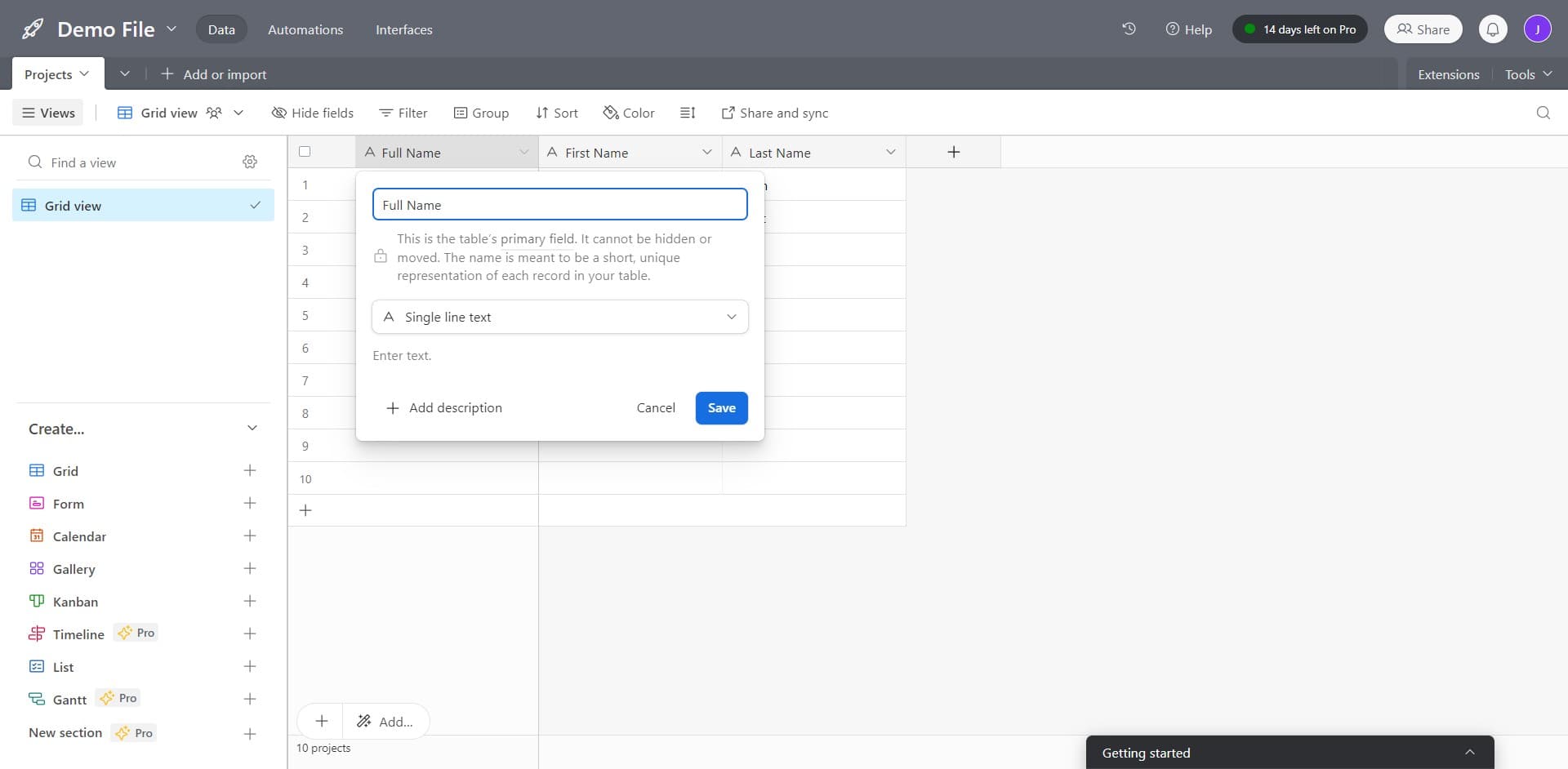
Task: Open Group settings in the toolbar
Action: click(x=481, y=113)
